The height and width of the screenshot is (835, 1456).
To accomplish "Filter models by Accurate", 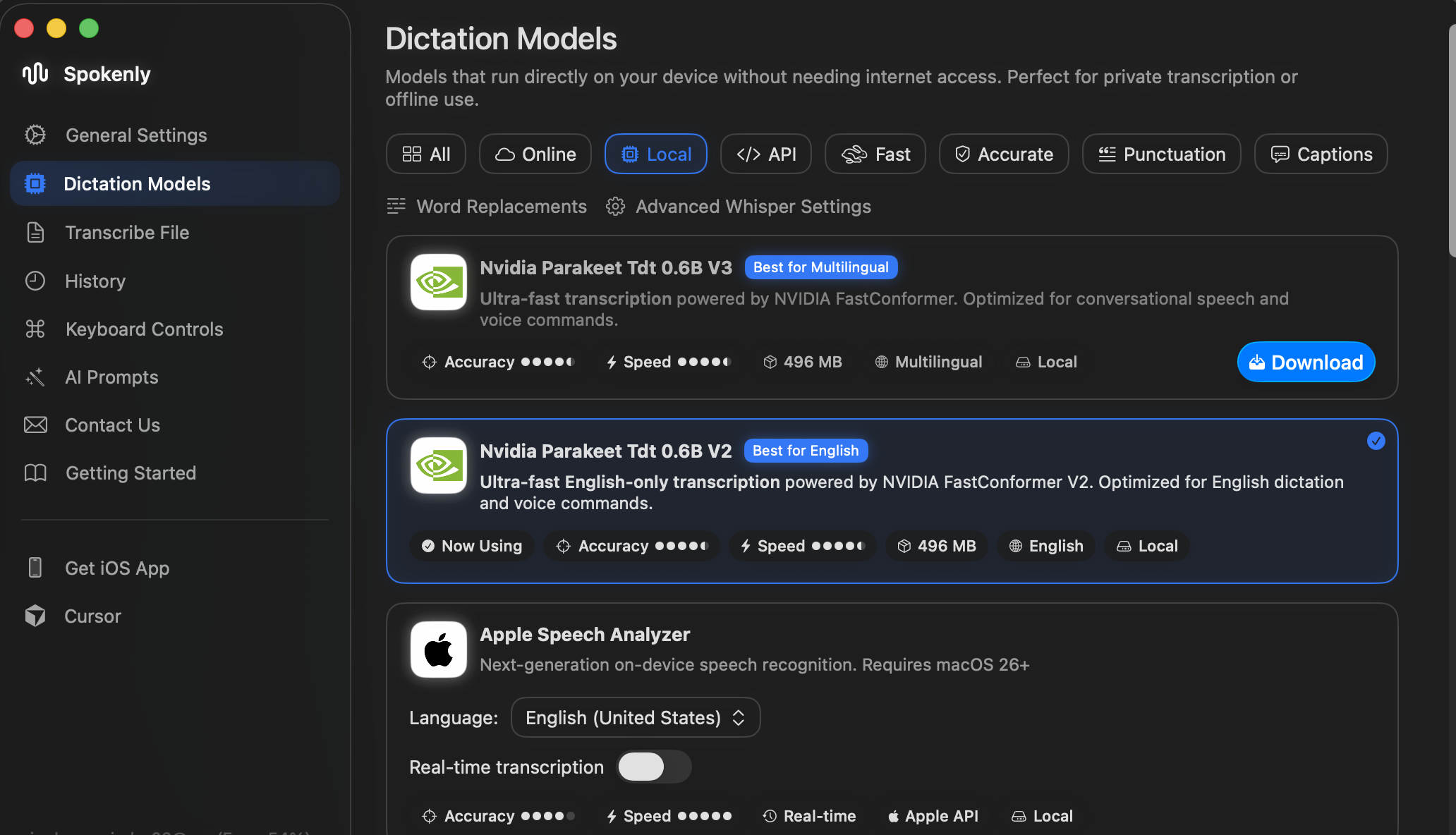I will 1004,154.
